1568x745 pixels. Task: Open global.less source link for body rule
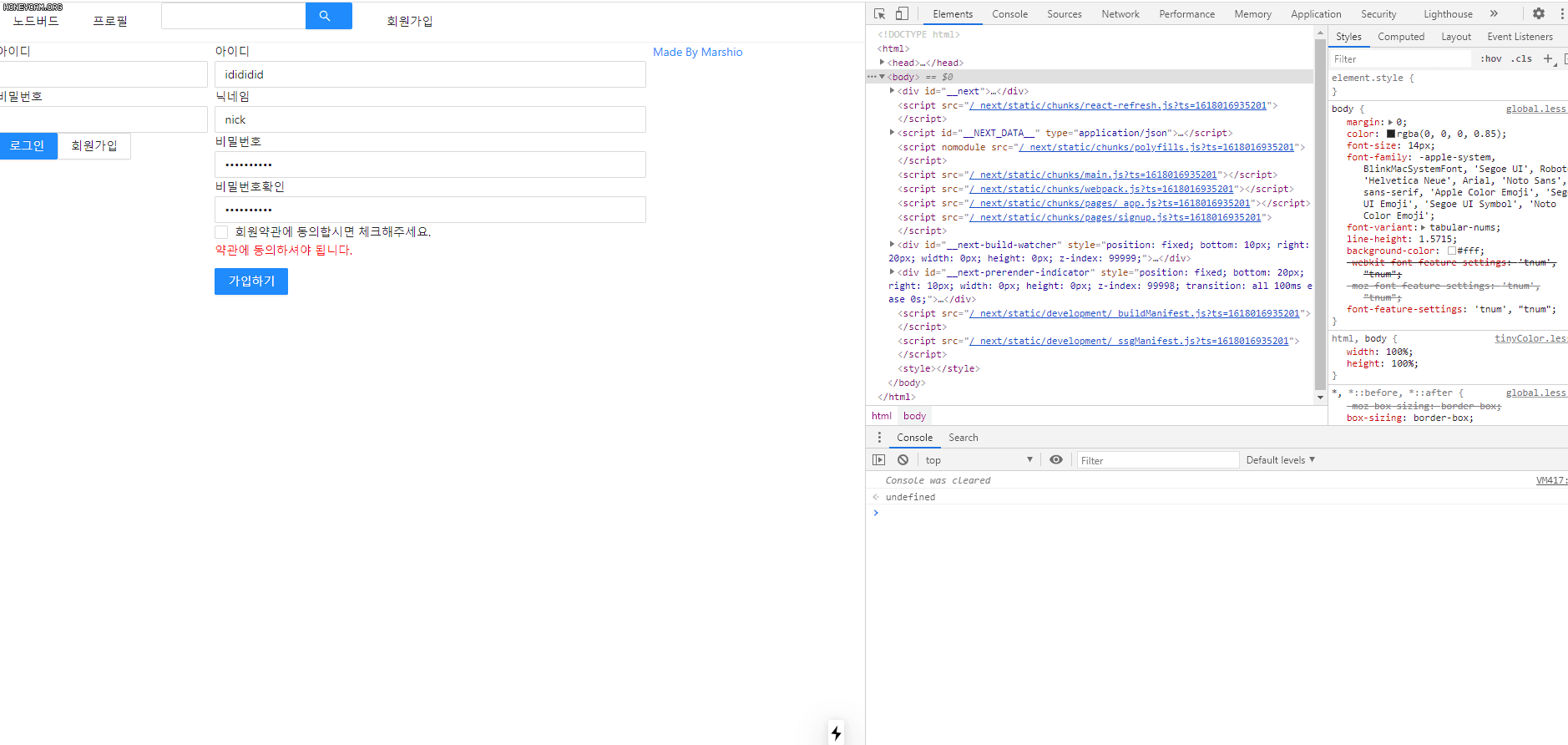pos(1536,109)
